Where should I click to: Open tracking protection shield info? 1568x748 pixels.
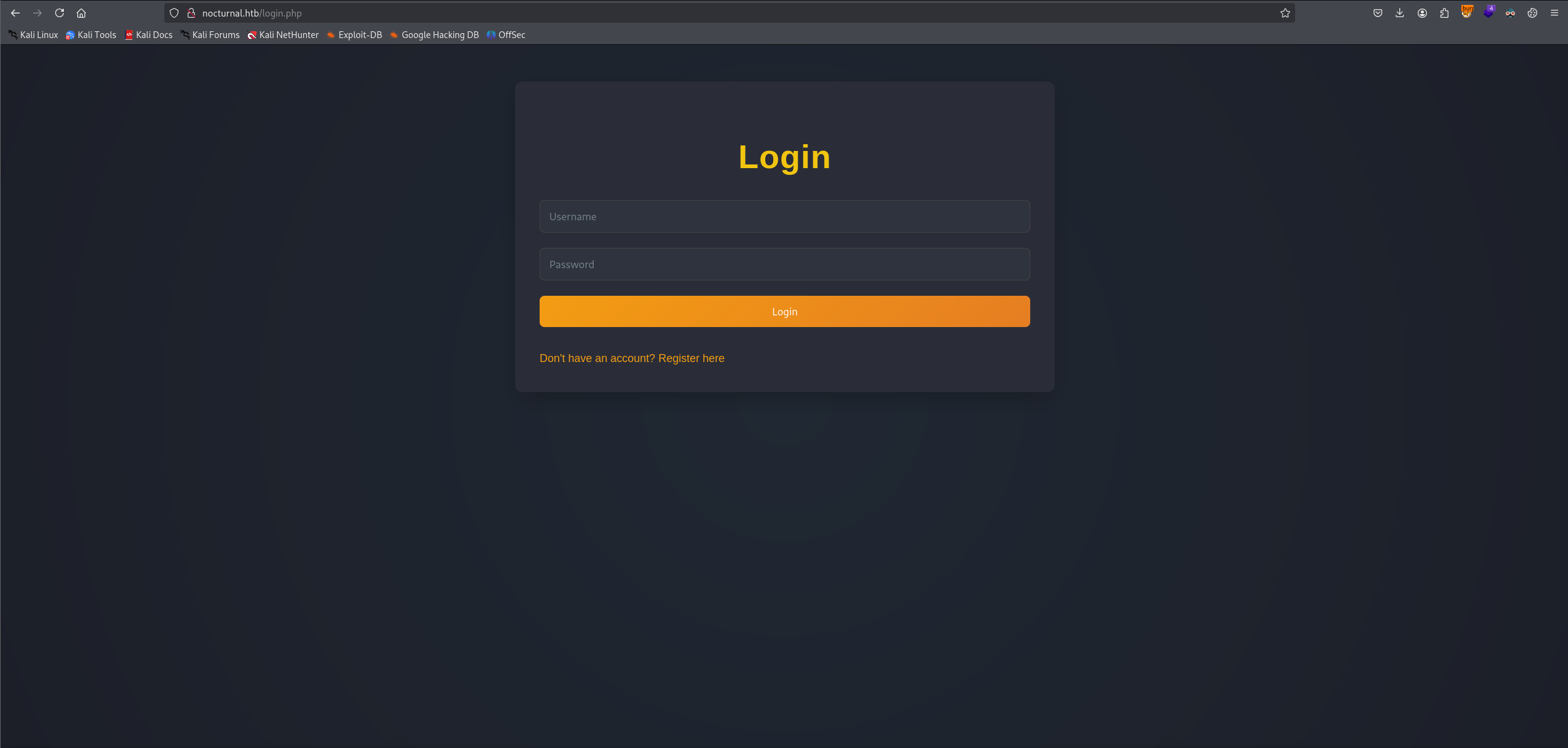coord(174,13)
